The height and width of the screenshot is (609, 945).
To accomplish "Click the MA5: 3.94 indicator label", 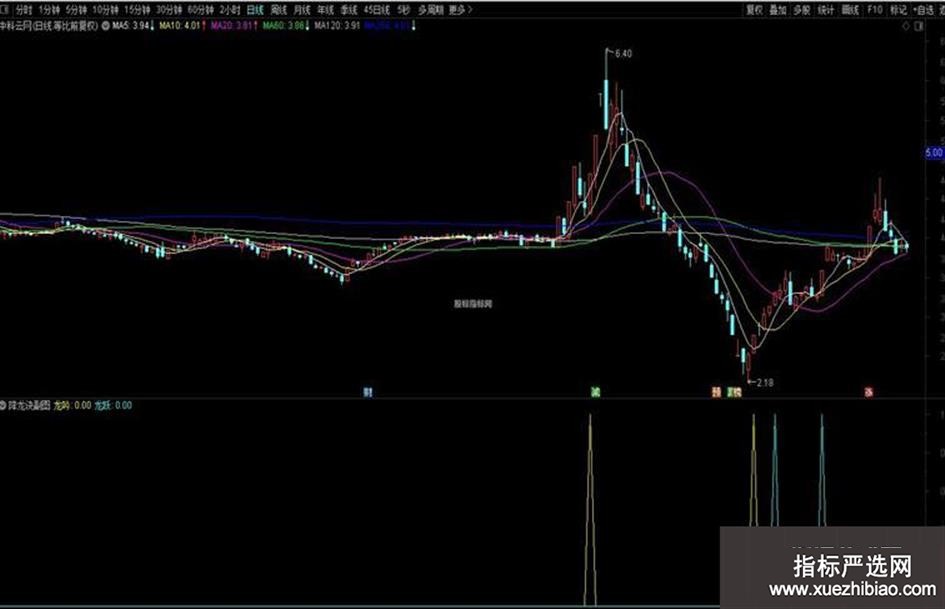I will pyautogui.click(x=131, y=26).
